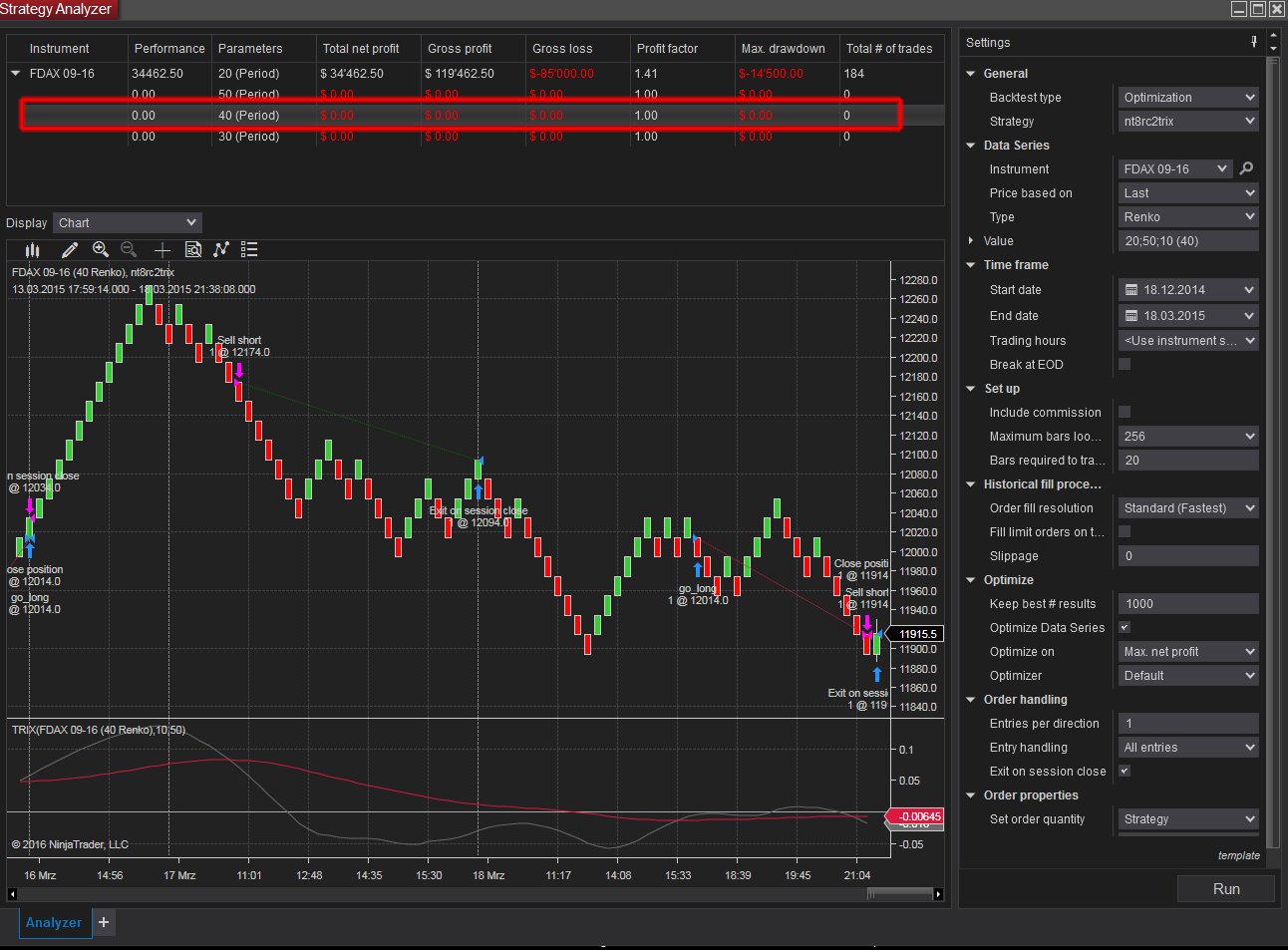Open the Optimize on dropdown
Viewport: 1288px width, 950px height.
click(x=1188, y=651)
